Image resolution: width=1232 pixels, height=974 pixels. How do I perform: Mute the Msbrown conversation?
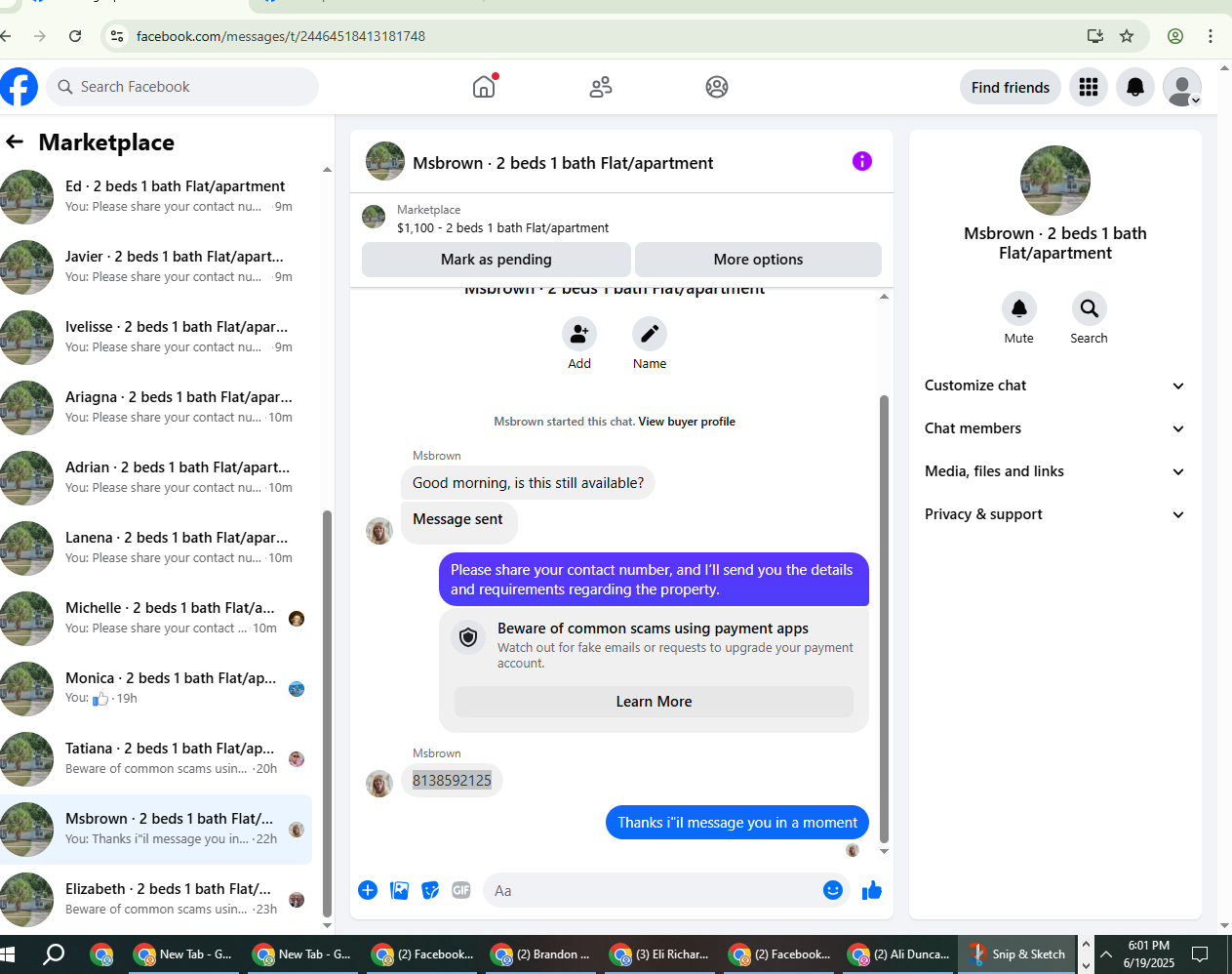coord(1019,308)
